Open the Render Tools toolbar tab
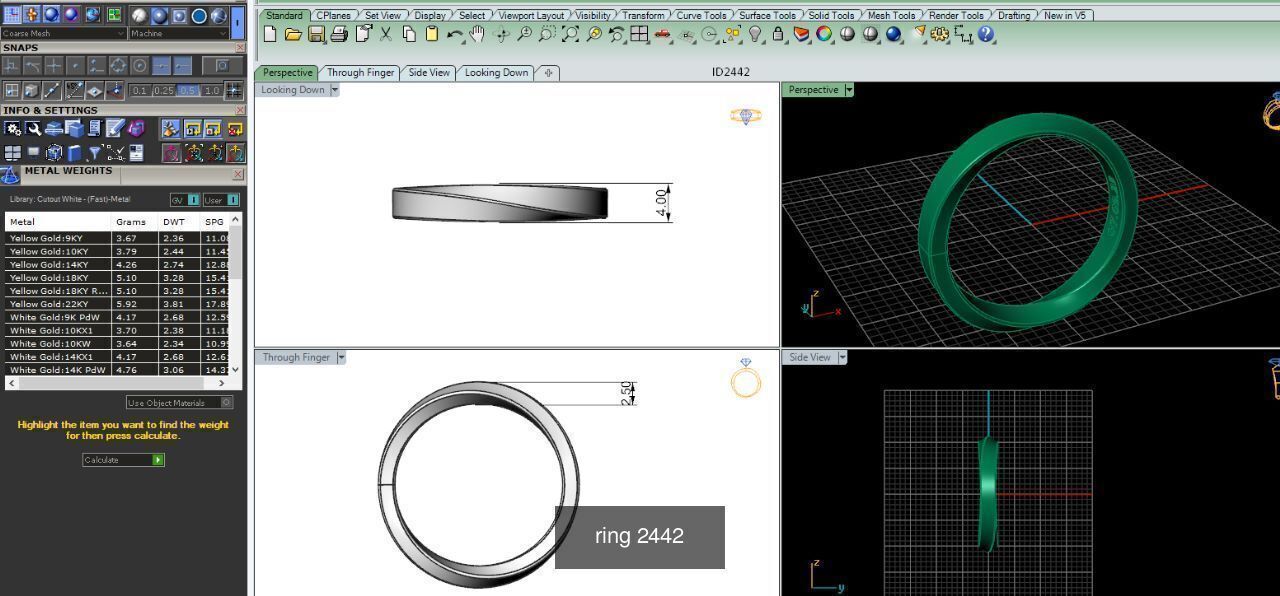The width and height of the screenshot is (1280, 596). [957, 15]
